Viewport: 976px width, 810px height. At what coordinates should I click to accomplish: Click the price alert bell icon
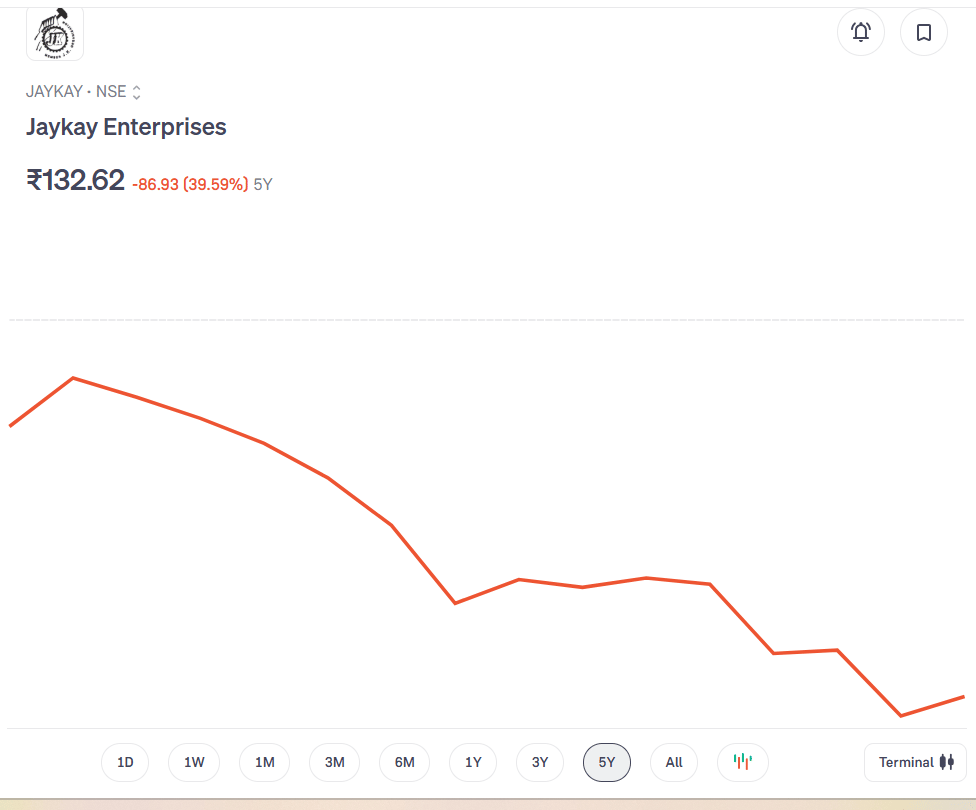[x=861, y=33]
